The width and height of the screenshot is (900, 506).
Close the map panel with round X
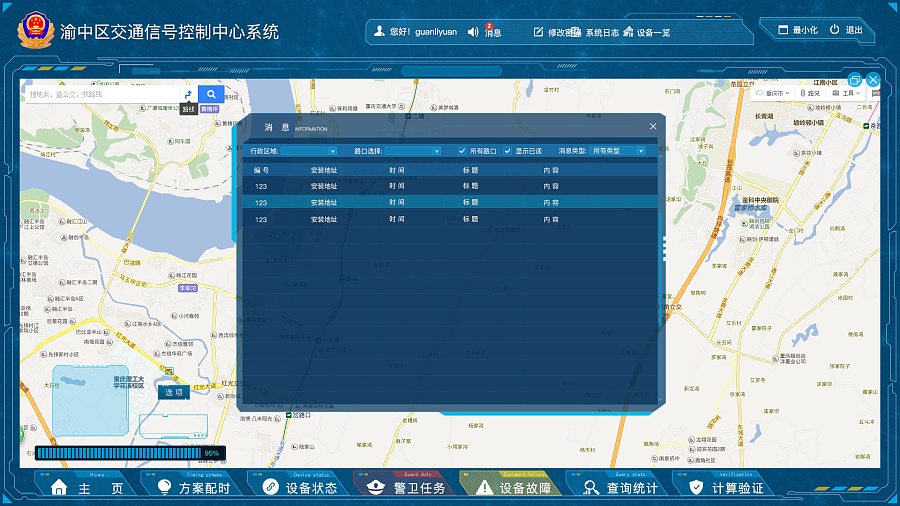click(x=873, y=80)
